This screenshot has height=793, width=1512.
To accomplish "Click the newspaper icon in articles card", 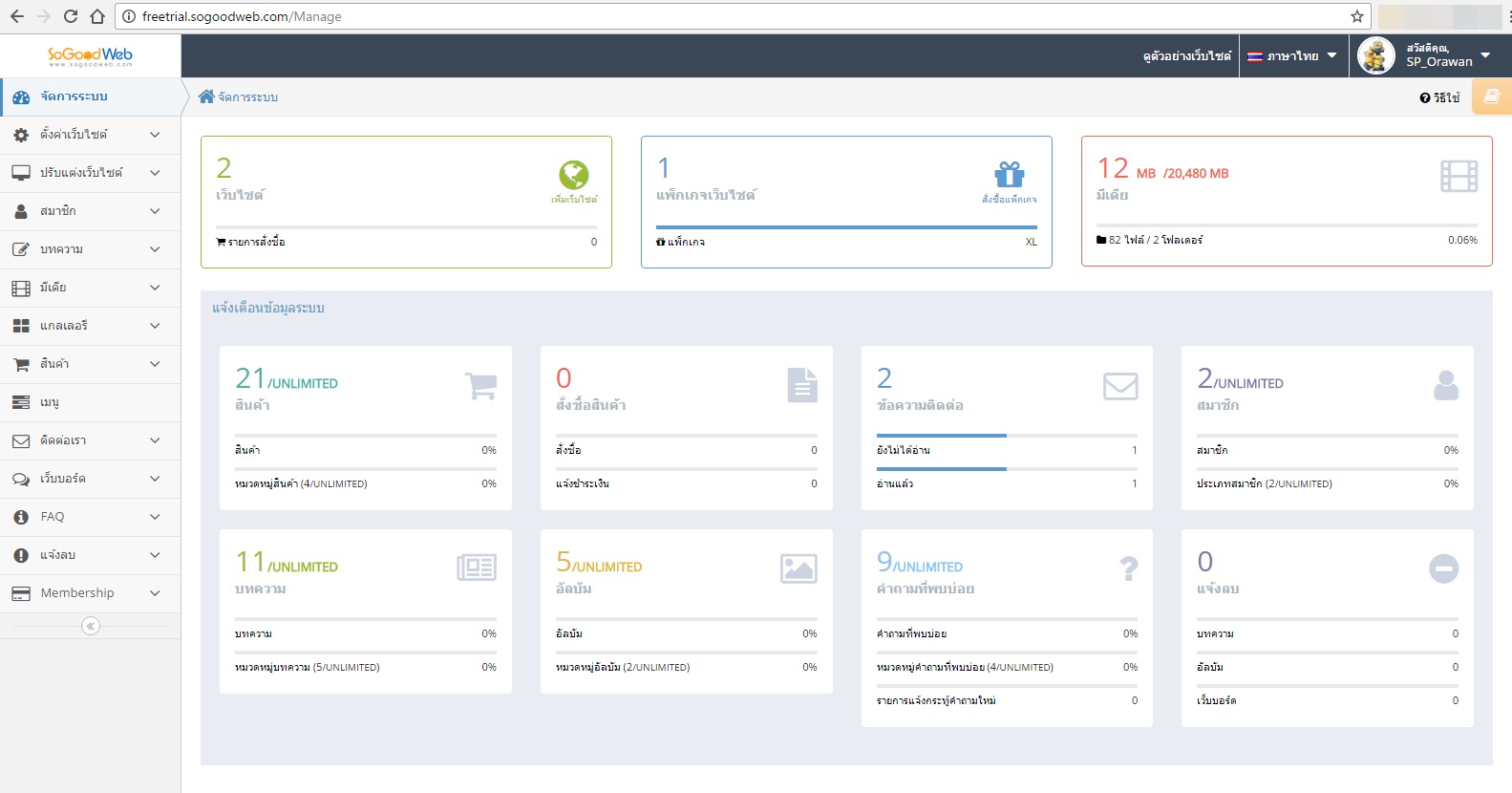I will pyautogui.click(x=477, y=568).
